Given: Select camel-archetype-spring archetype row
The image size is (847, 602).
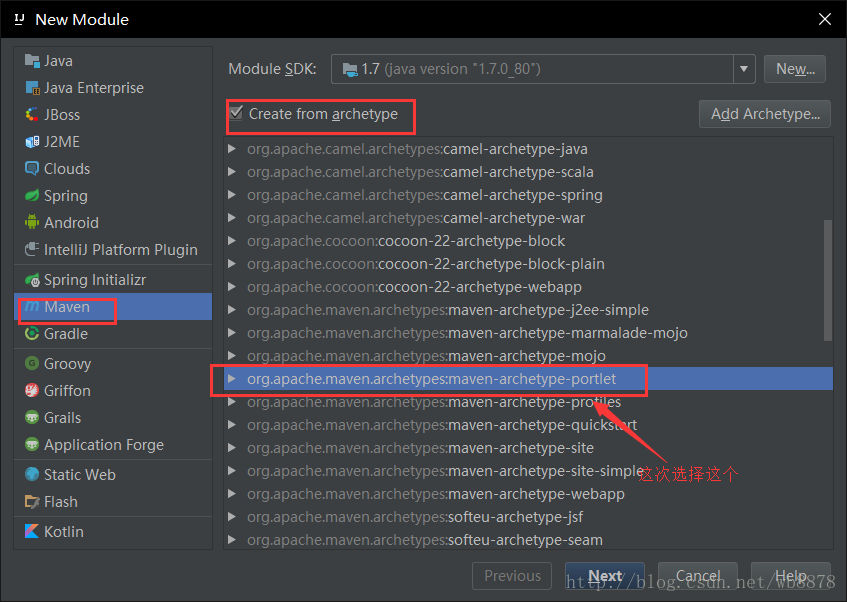Looking at the screenshot, I should (528, 195).
